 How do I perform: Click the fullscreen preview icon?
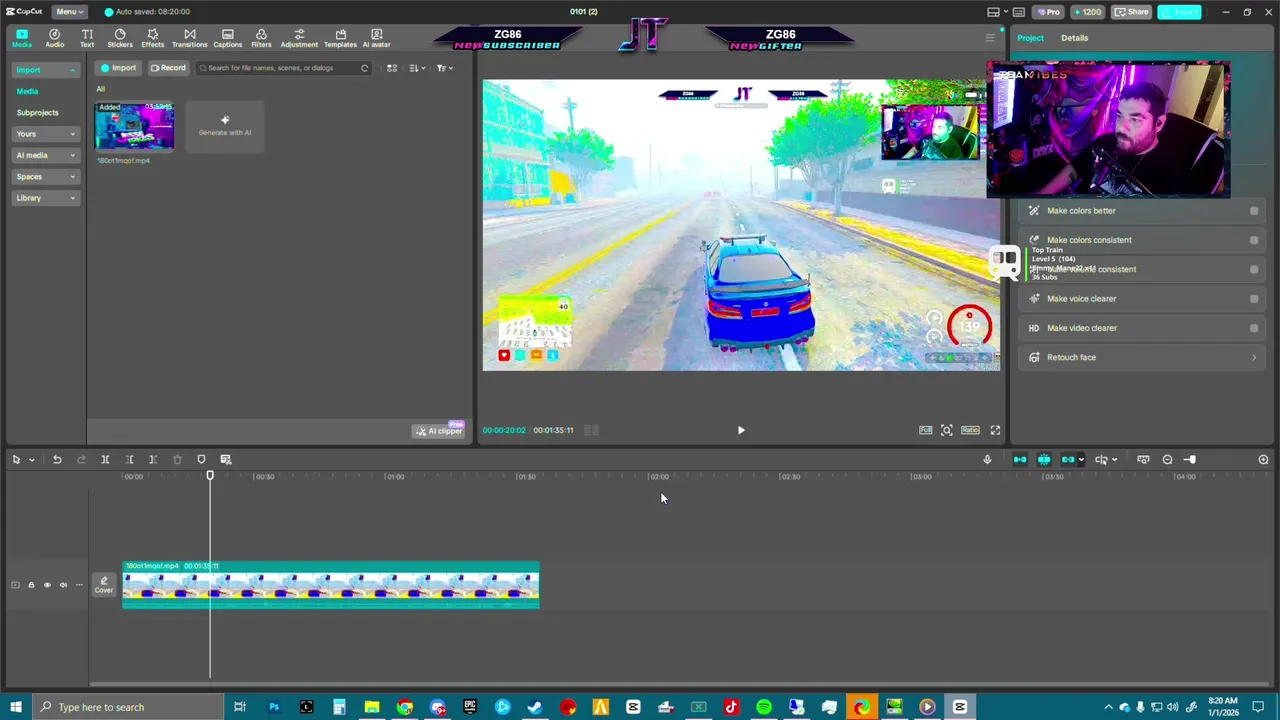[995, 430]
